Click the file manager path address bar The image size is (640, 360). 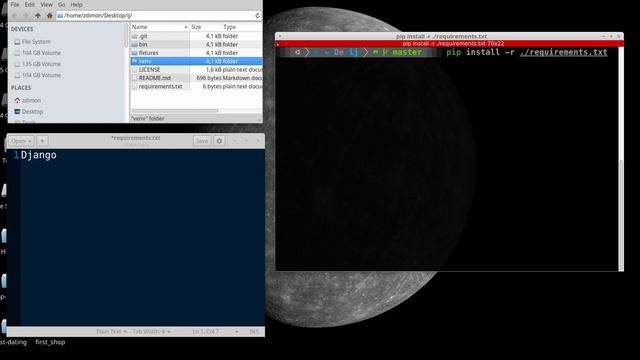[x=155, y=16]
